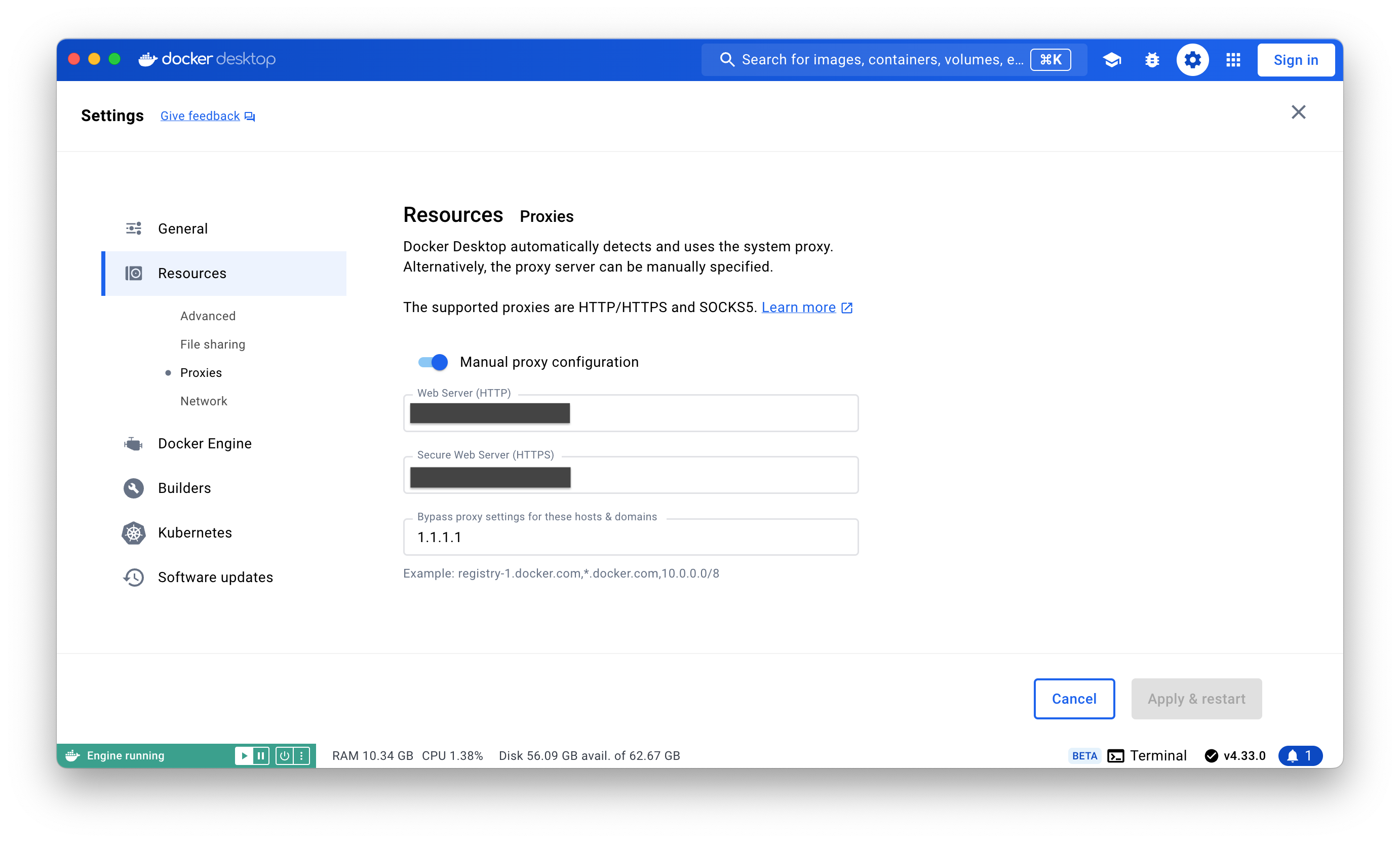This screenshot has width=1400, height=843.
Task: Click the Docker Engine icon
Action: 134,444
